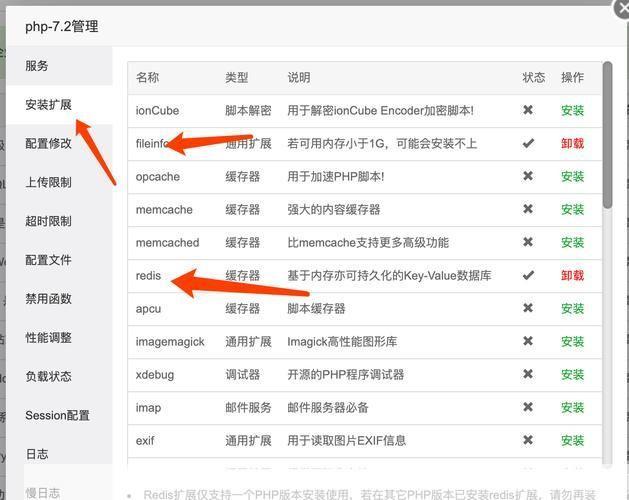Click the apcu extension name
Viewport: 629px width, 500px height.
pyautogui.click(x=148, y=309)
